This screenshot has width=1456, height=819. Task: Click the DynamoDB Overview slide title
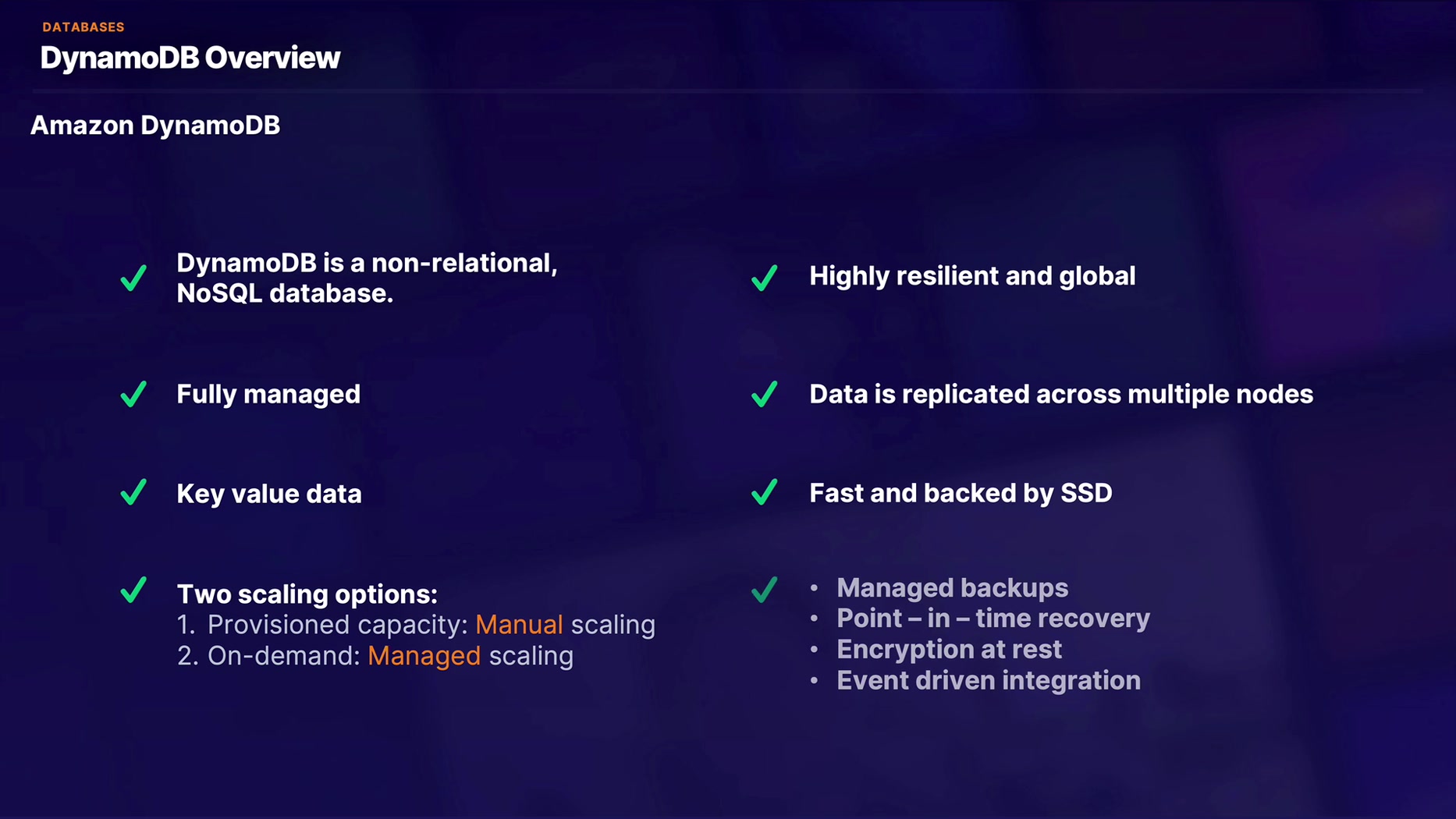point(190,58)
